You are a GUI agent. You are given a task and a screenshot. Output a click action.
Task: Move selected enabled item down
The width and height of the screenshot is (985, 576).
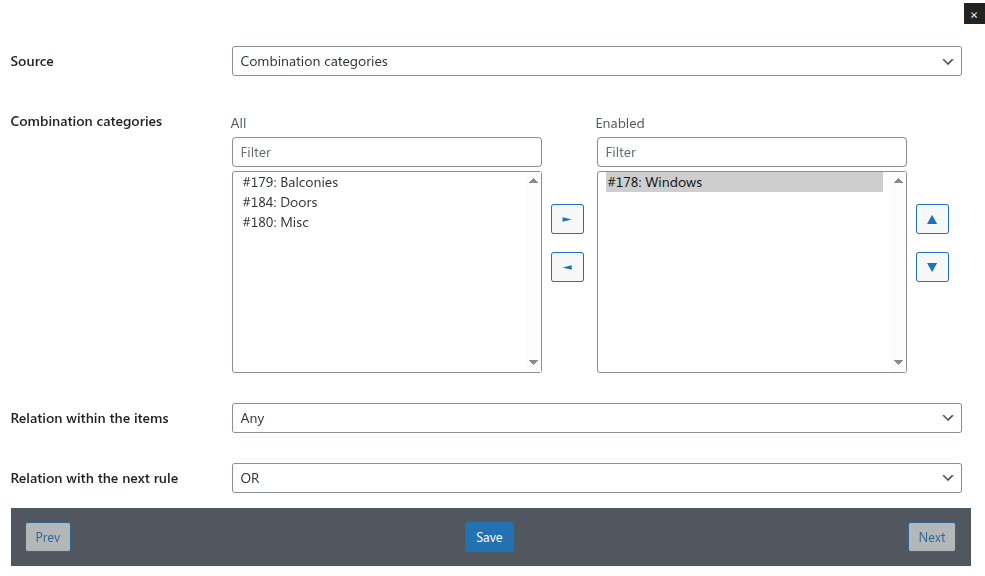click(932, 267)
